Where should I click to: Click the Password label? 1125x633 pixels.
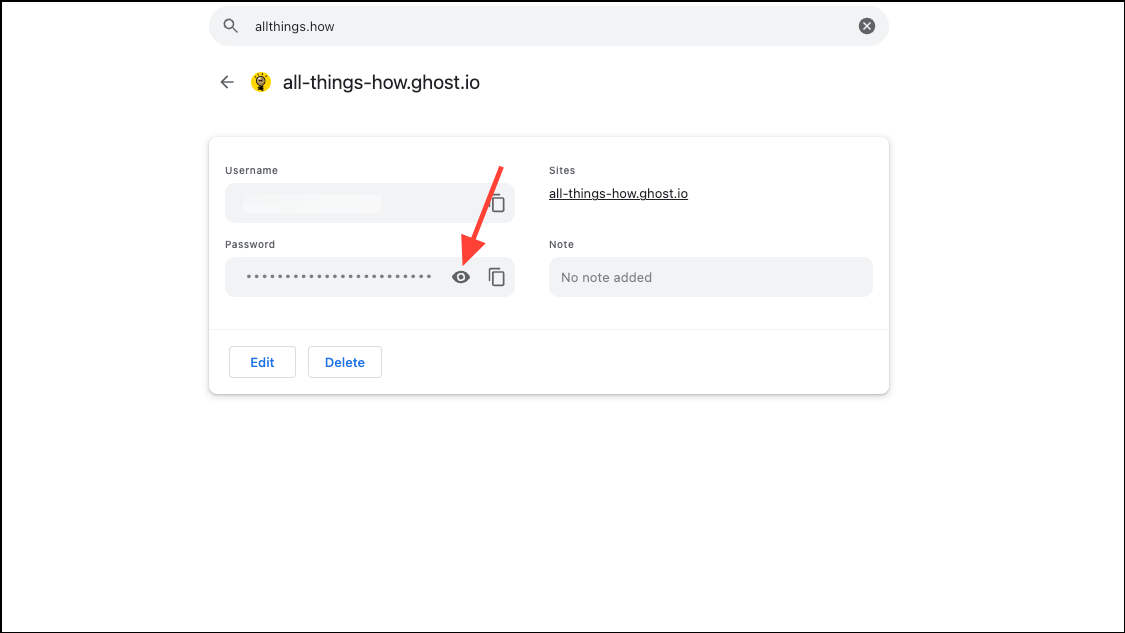(x=250, y=245)
